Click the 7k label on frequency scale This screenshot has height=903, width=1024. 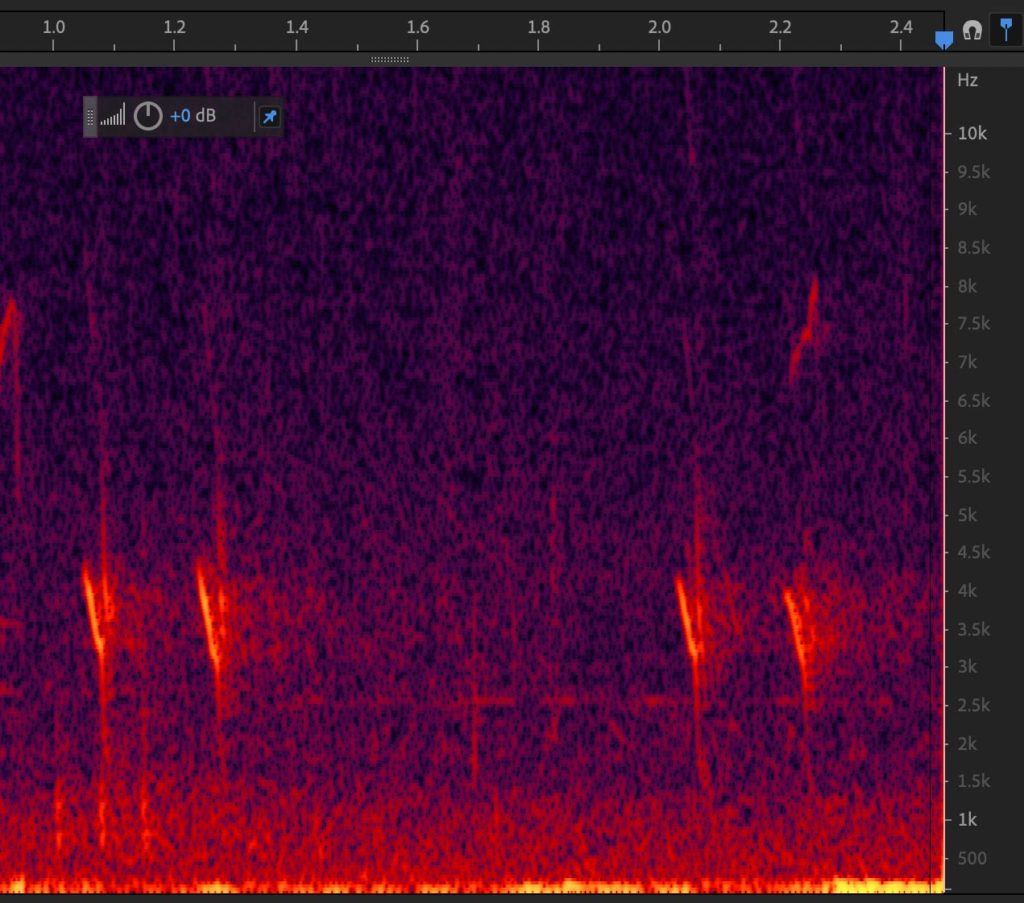pyautogui.click(x=967, y=362)
